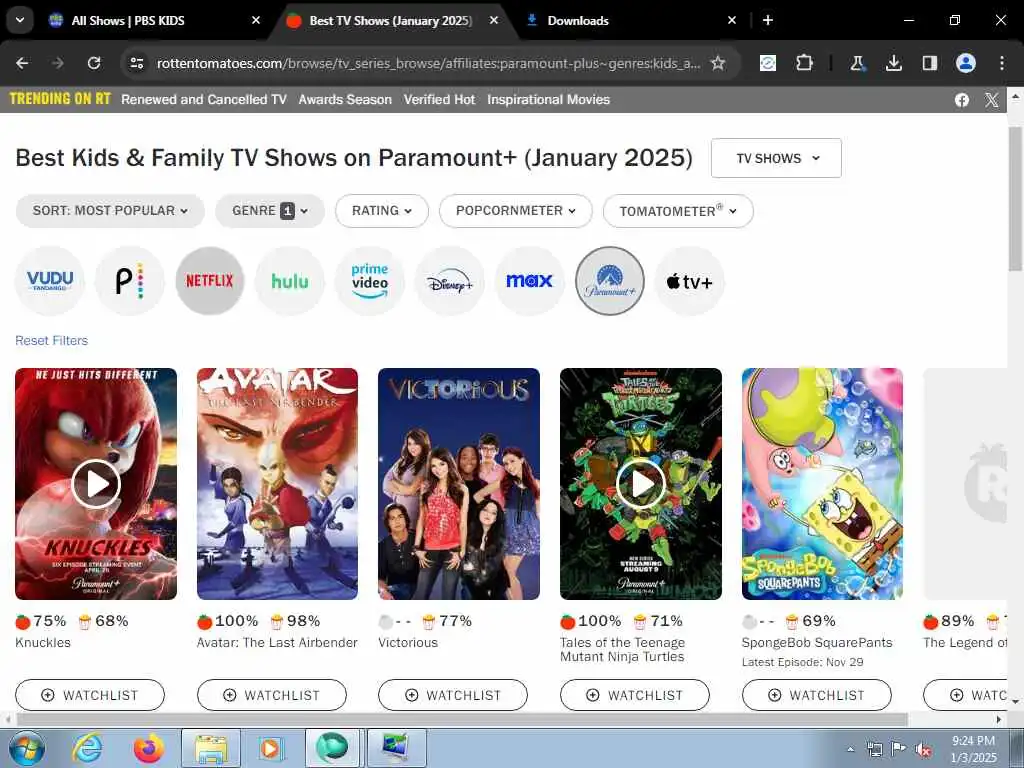Open the Avatar: The Last Airbender poster

click(278, 484)
